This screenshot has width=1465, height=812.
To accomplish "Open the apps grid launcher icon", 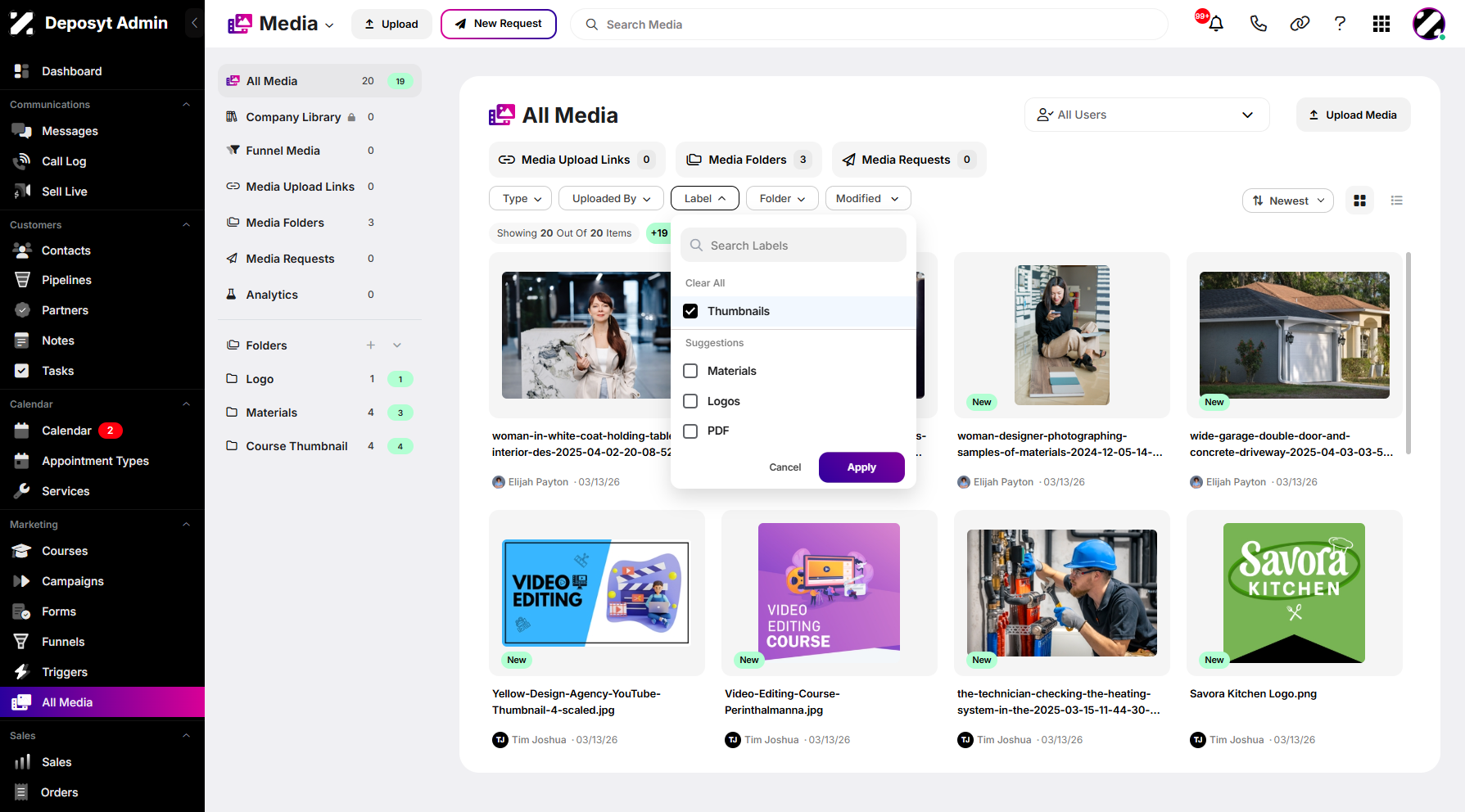I will 1381,24.
